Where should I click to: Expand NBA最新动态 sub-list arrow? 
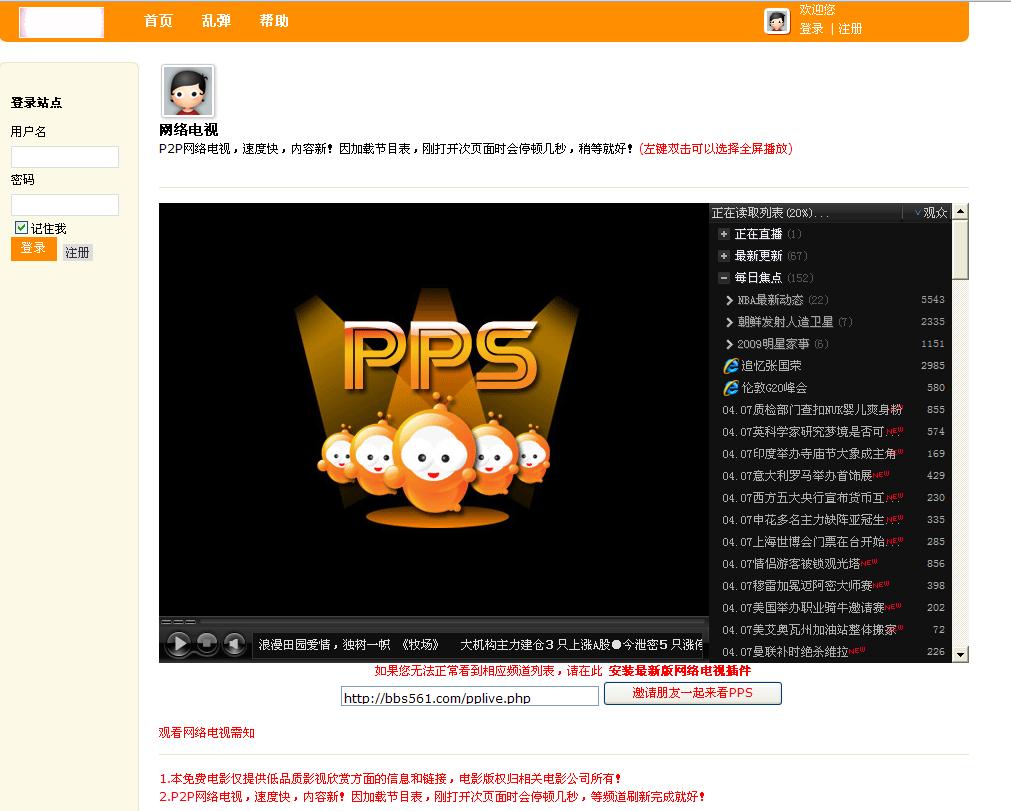pyautogui.click(x=729, y=300)
